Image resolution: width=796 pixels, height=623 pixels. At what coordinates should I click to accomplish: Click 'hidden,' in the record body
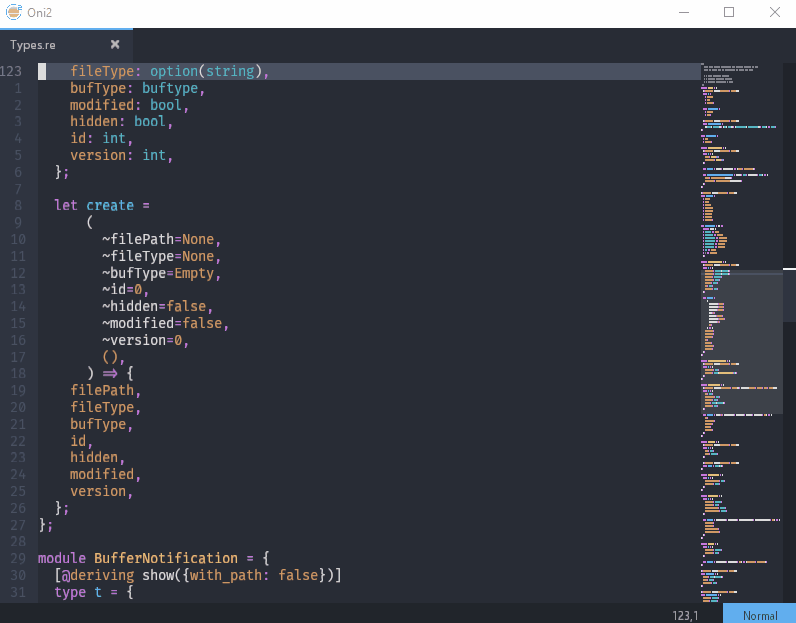(x=97, y=457)
